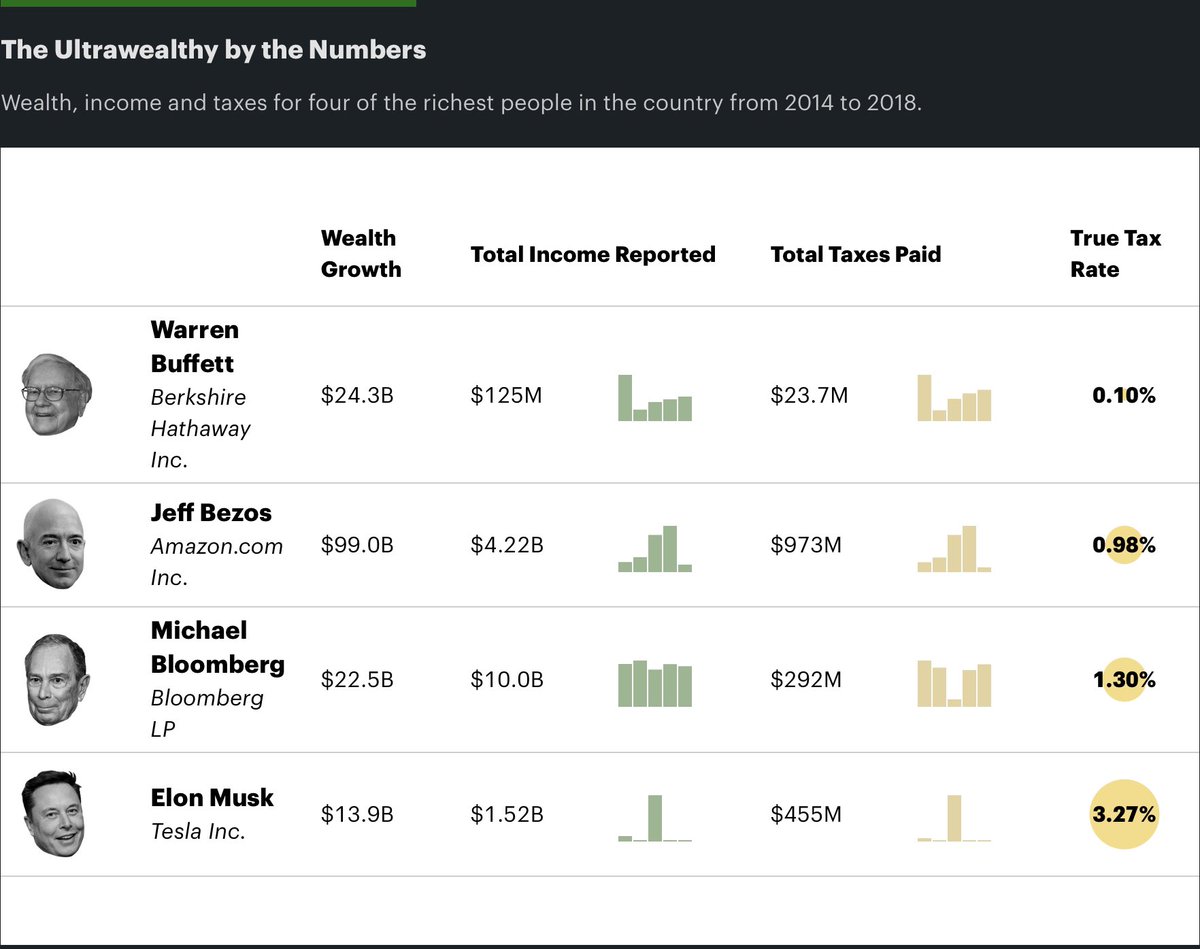Screen dimensions: 1200x949
Task: Click Amazon.com Inc. company label
Action: pyautogui.click(x=217, y=562)
